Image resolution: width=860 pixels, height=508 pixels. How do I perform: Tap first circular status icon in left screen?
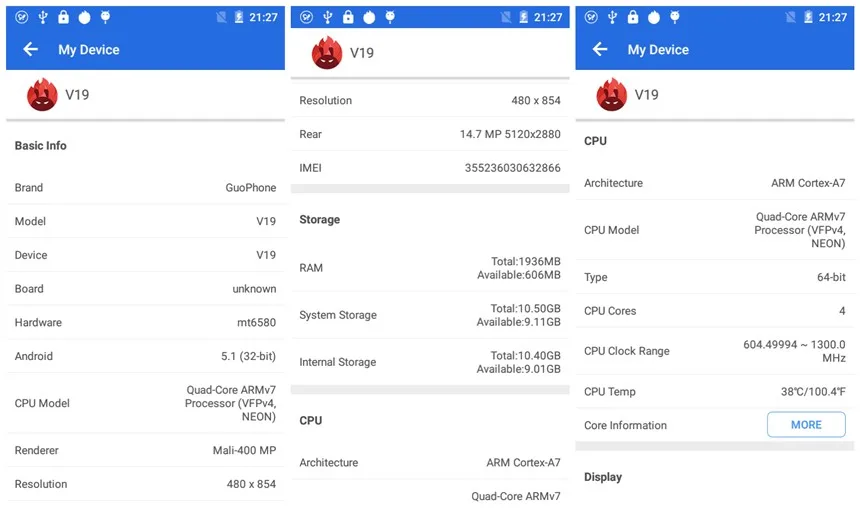[x=22, y=18]
